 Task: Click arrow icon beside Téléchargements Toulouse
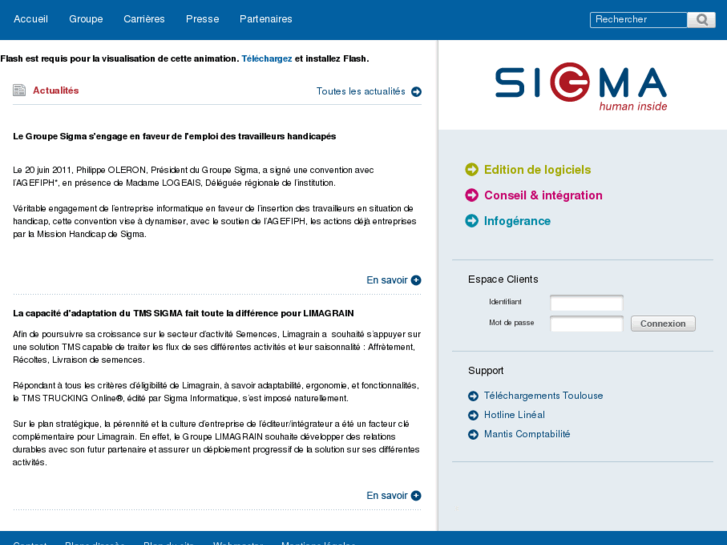tap(473, 396)
